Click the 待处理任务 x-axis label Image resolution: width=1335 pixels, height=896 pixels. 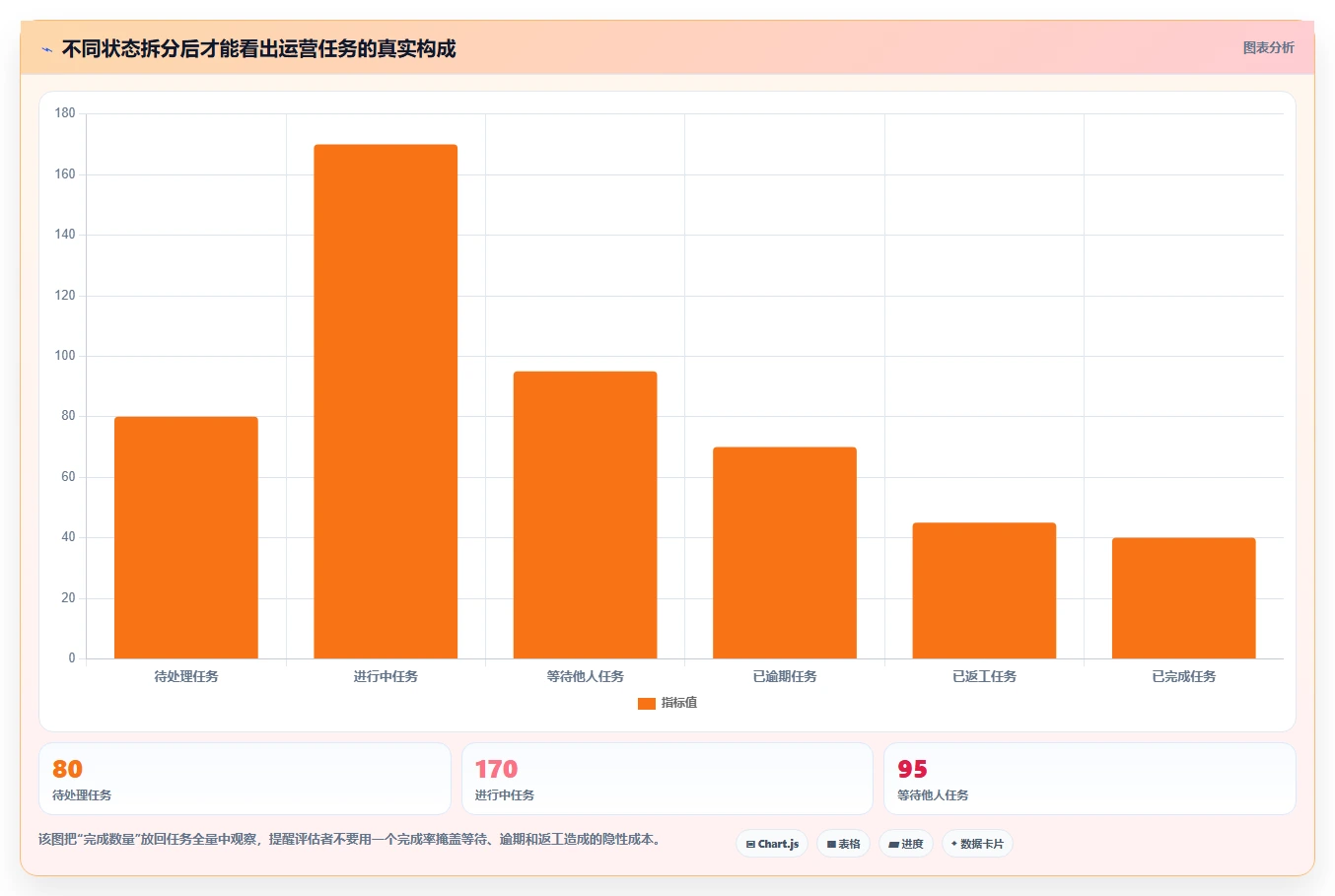[186, 676]
